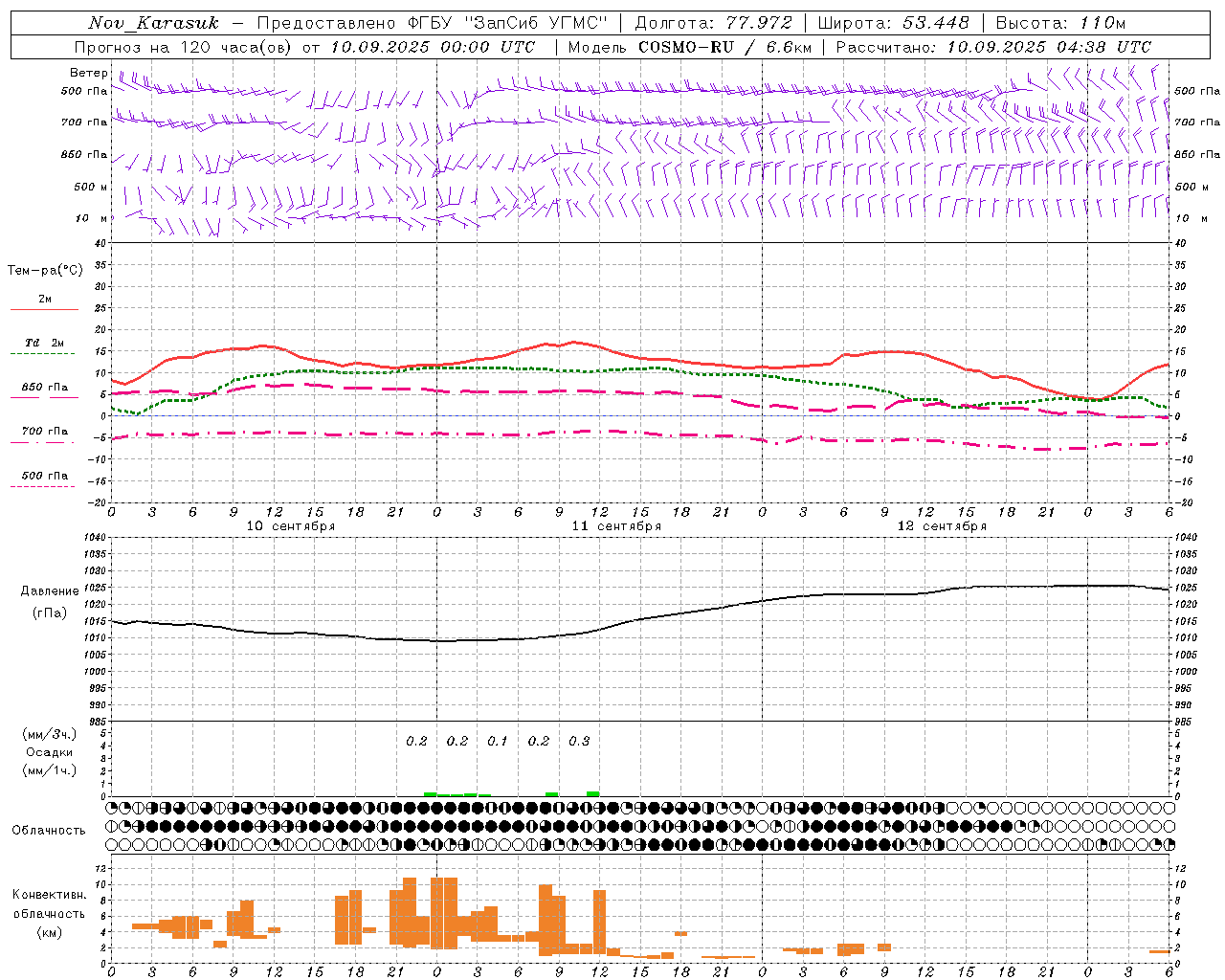Click the Td 2м dew point legend entry

point(45,343)
